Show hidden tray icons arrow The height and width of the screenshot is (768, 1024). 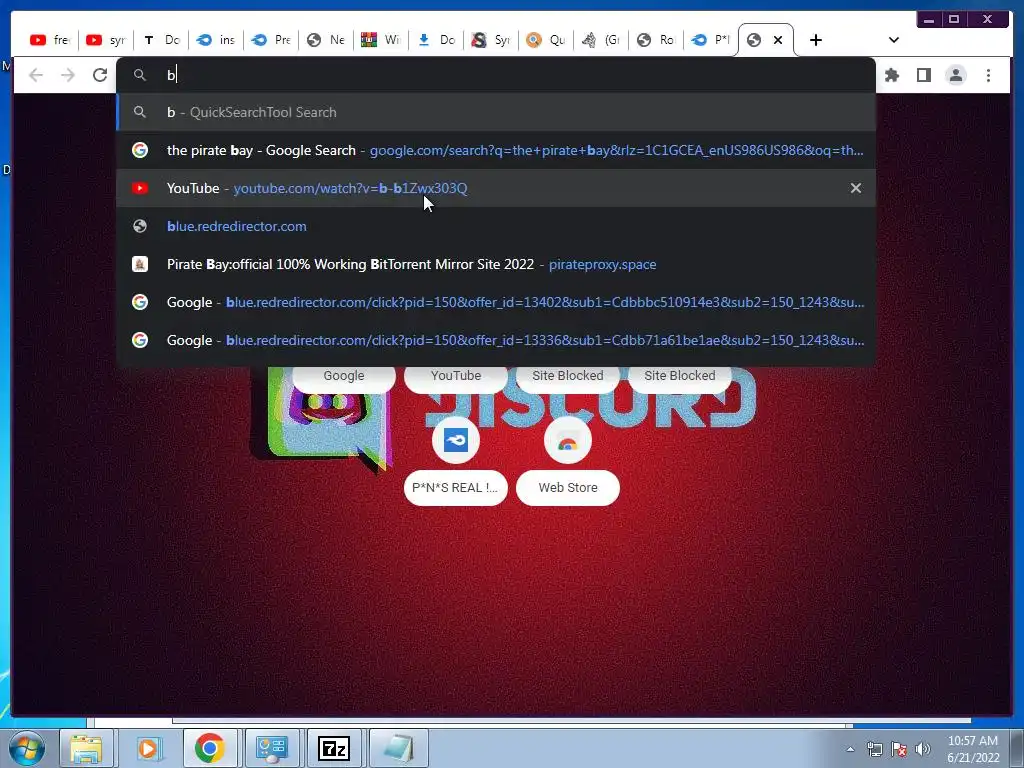850,749
